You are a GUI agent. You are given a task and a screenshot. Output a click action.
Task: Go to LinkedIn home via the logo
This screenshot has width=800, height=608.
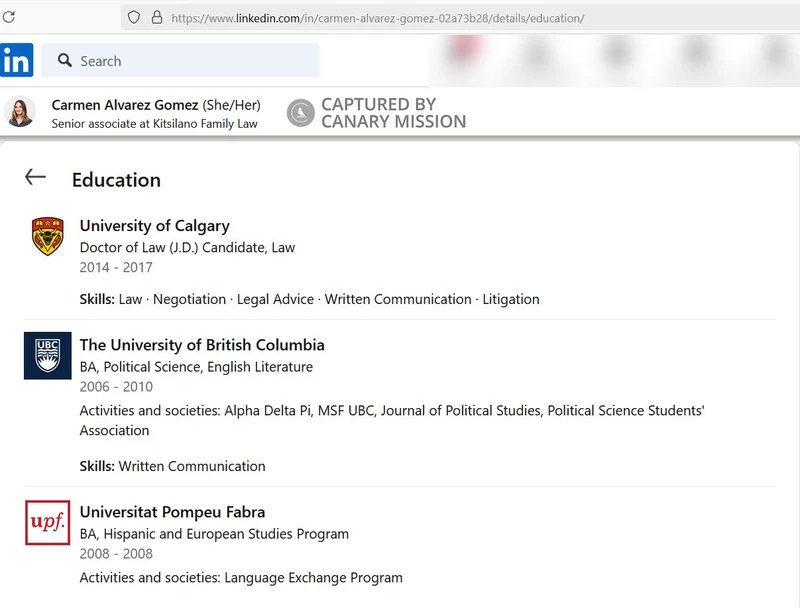click(x=16, y=60)
